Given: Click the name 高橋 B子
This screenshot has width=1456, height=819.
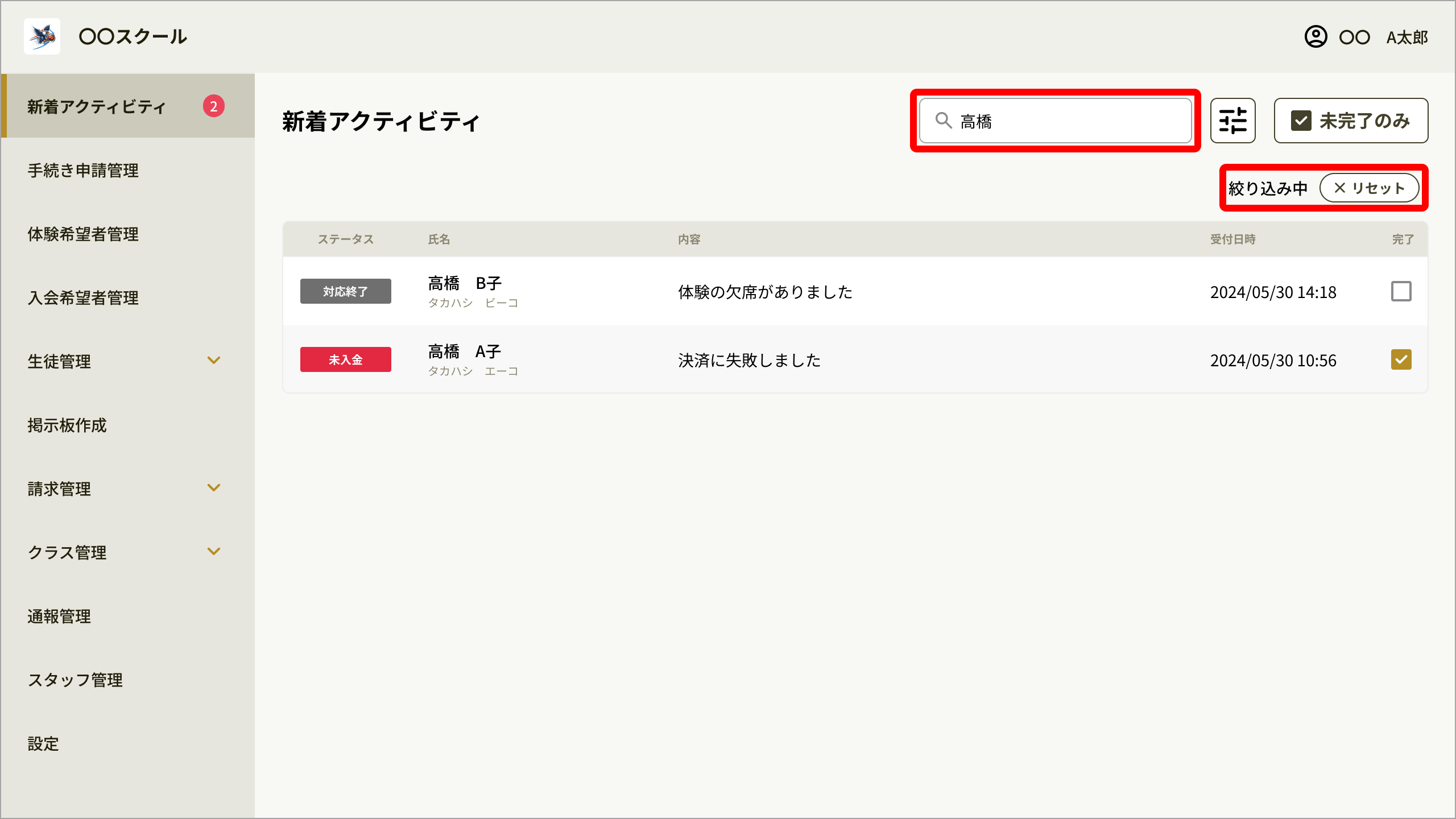Looking at the screenshot, I should [465, 283].
